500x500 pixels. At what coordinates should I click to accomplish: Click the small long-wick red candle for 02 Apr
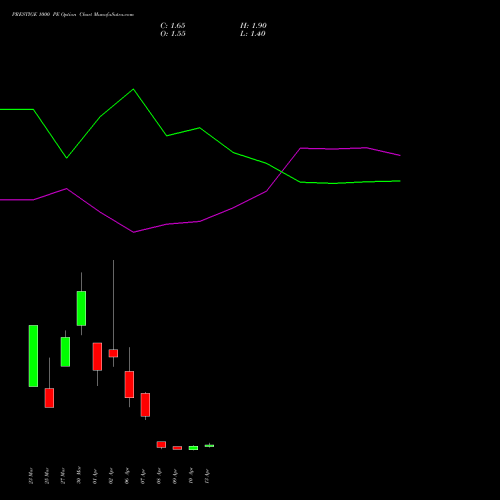click(113, 353)
